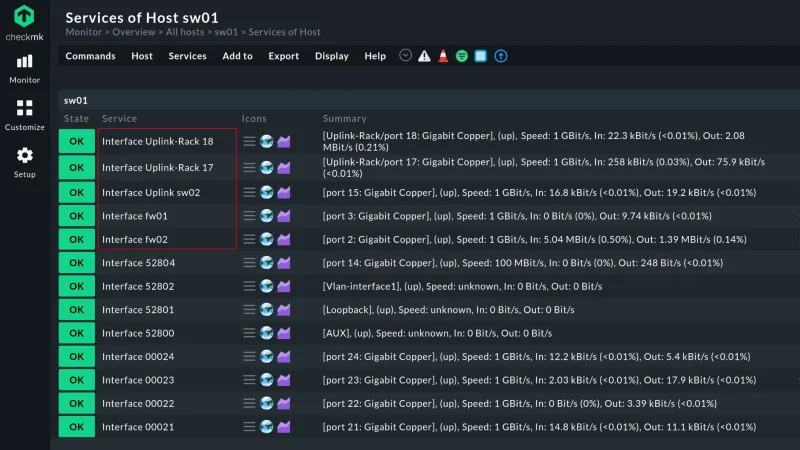Expand the toolbar show-more chevron

click(x=405, y=56)
